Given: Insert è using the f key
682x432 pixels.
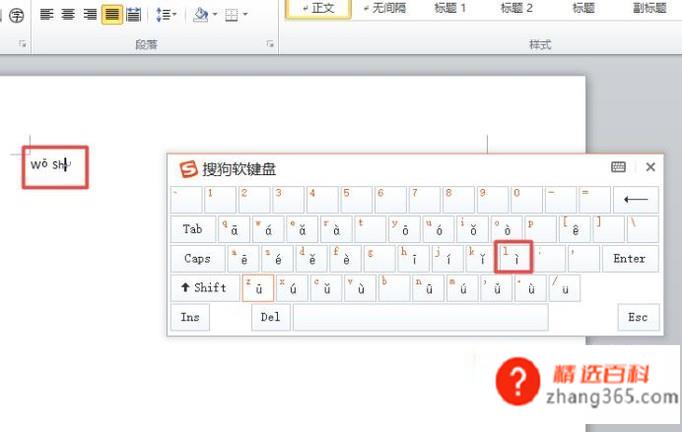Looking at the screenshot, I should (x=346, y=258).
